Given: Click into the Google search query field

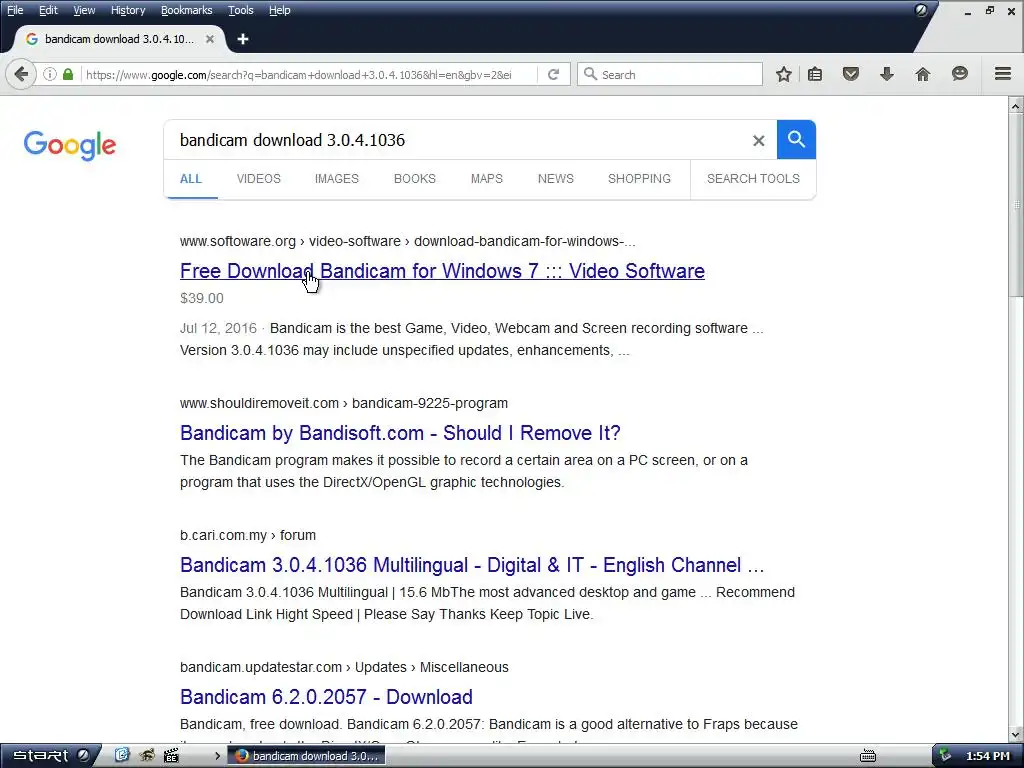Looking at the screenshot, I should 457,140.
